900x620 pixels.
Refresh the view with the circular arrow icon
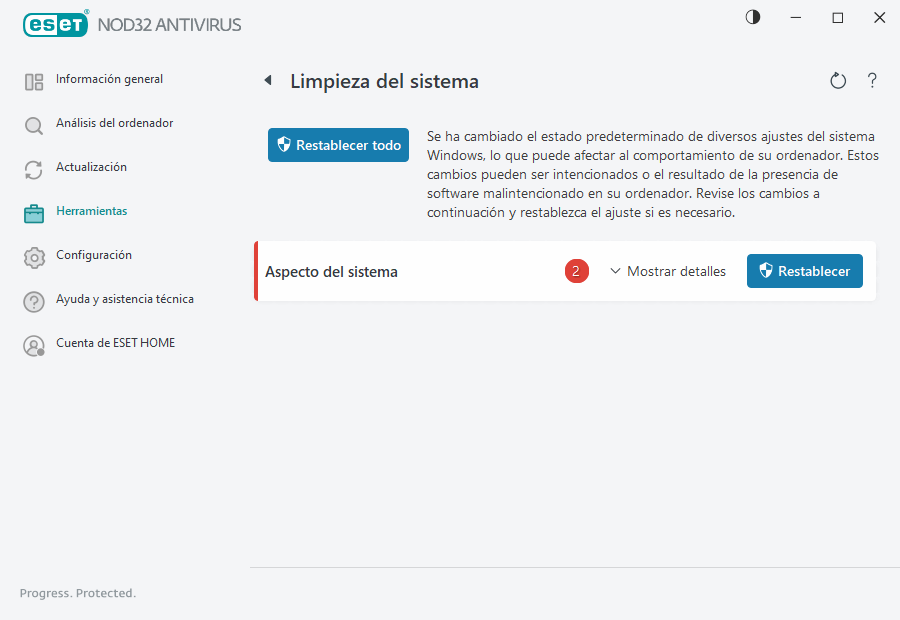tap(838, 80)
